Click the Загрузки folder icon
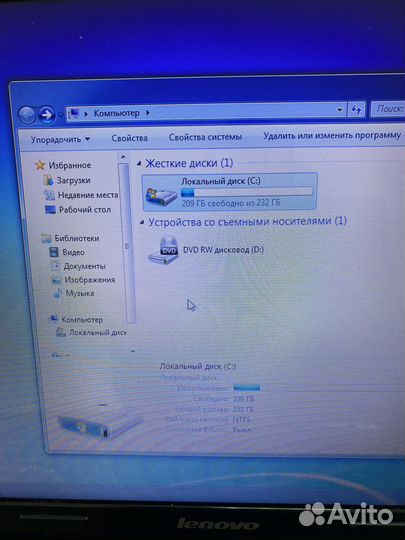 pyautogui.click(x=49, y=180)
